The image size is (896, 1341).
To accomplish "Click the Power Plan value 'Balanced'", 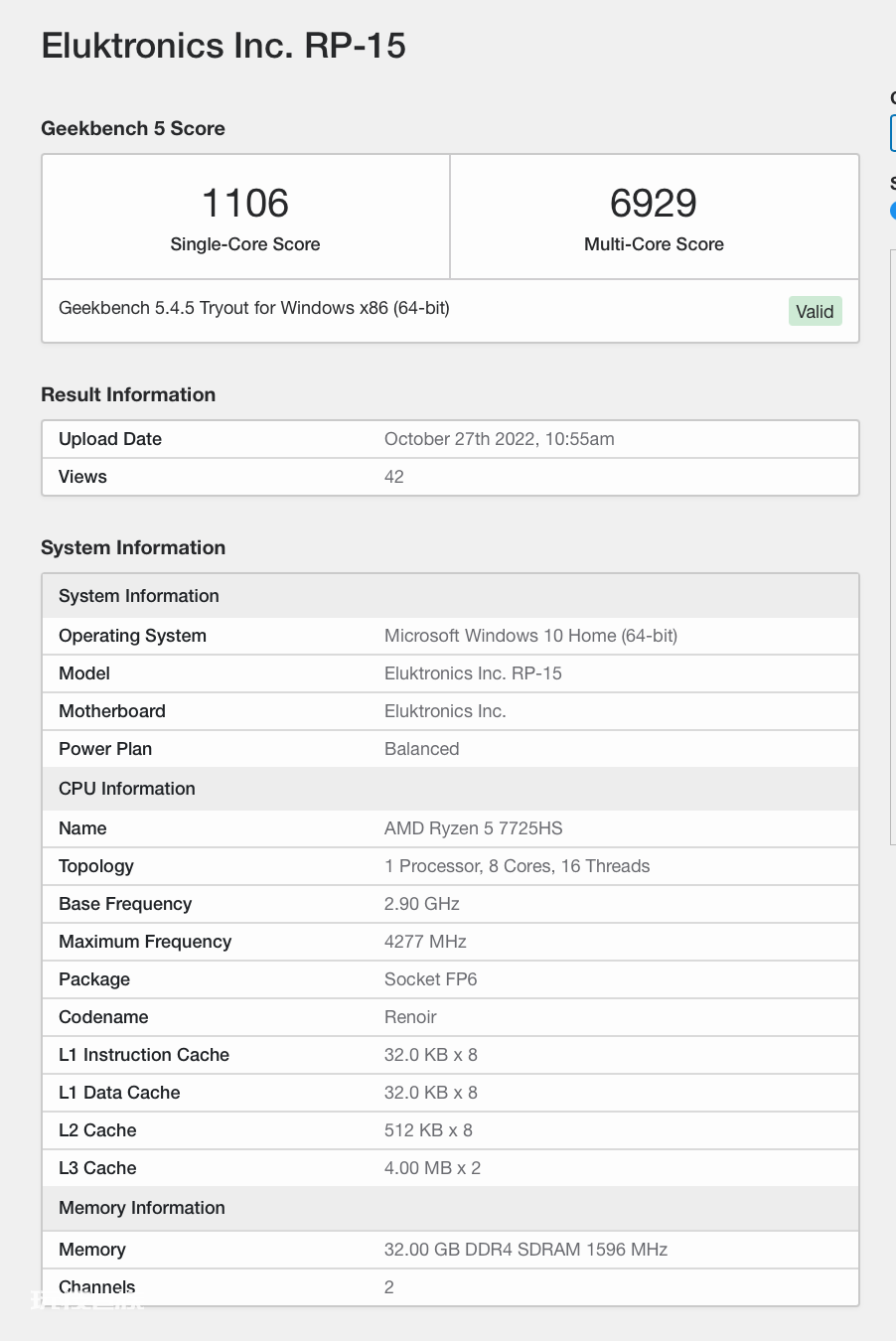I will click(x=422, y=749).
